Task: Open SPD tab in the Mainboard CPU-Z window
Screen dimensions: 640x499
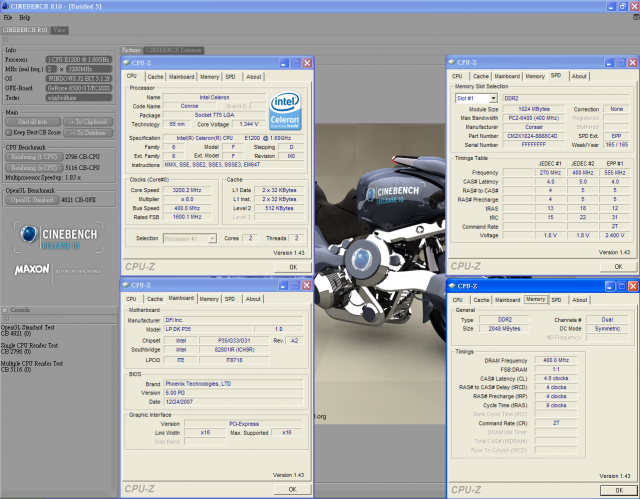Action: pos(230,299)
